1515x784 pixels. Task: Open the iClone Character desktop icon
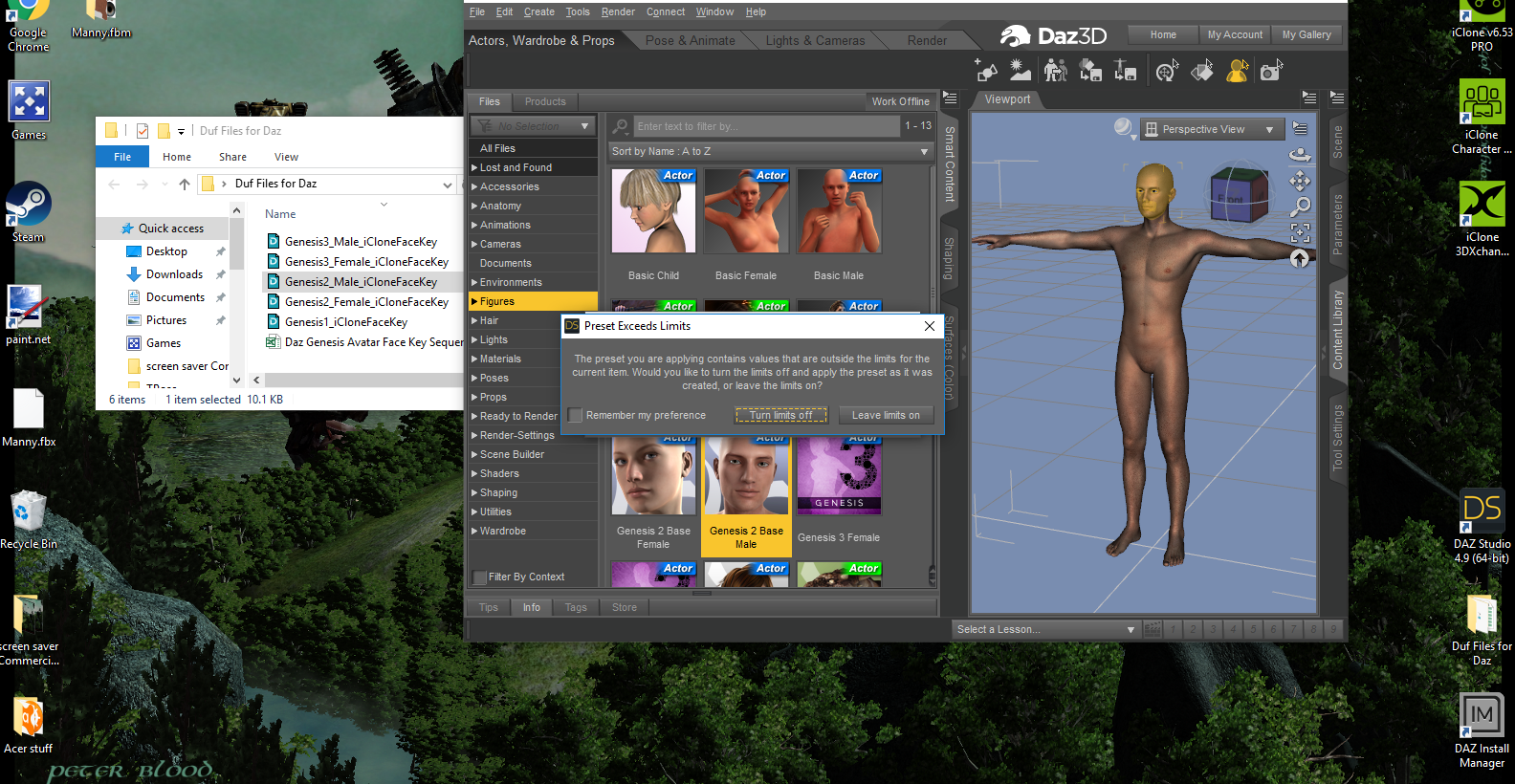tap(1482, 116)
